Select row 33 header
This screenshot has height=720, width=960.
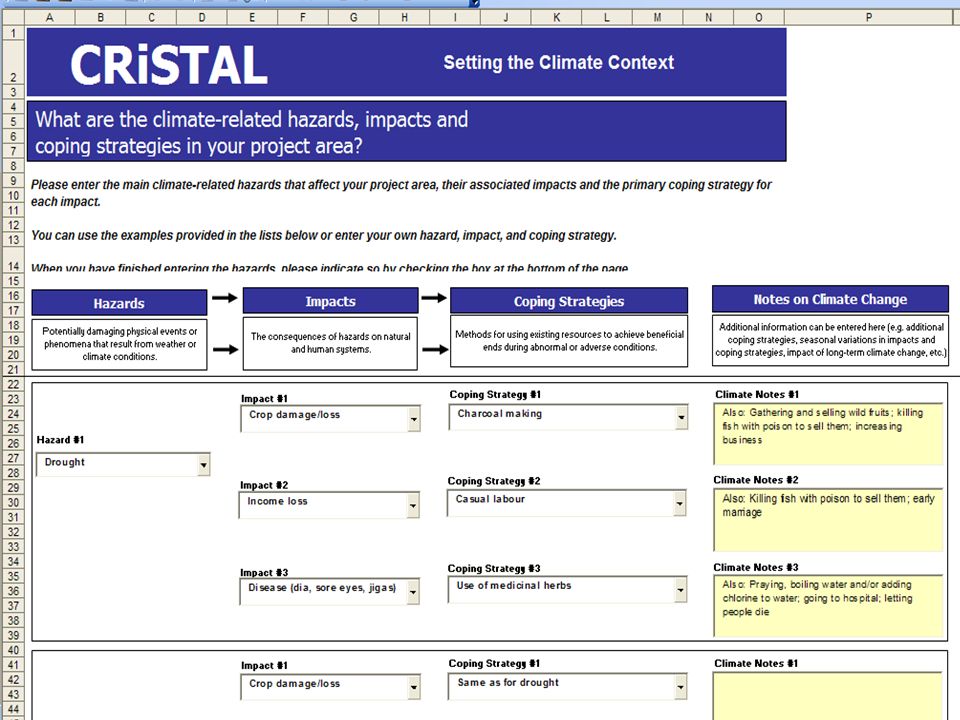click(13, 547)
